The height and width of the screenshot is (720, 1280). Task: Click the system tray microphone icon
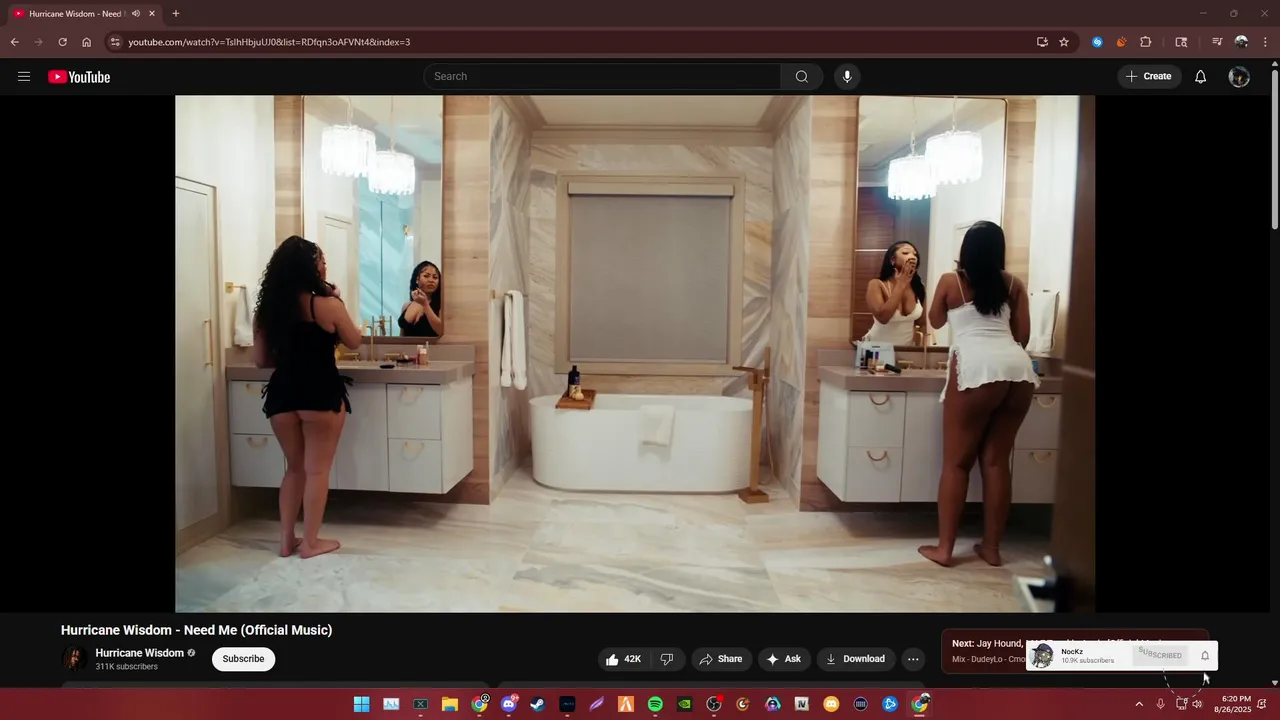point(1160,704)
